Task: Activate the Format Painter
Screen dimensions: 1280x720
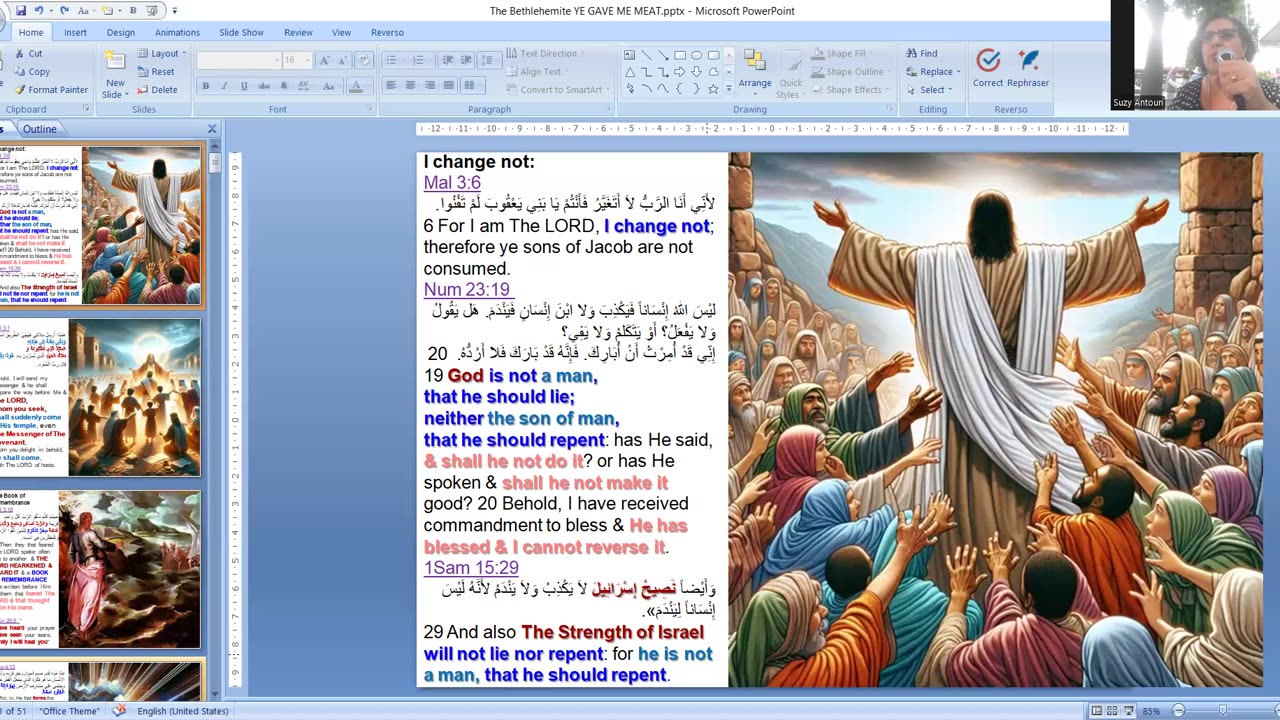Action: click(x=51, y=90)
